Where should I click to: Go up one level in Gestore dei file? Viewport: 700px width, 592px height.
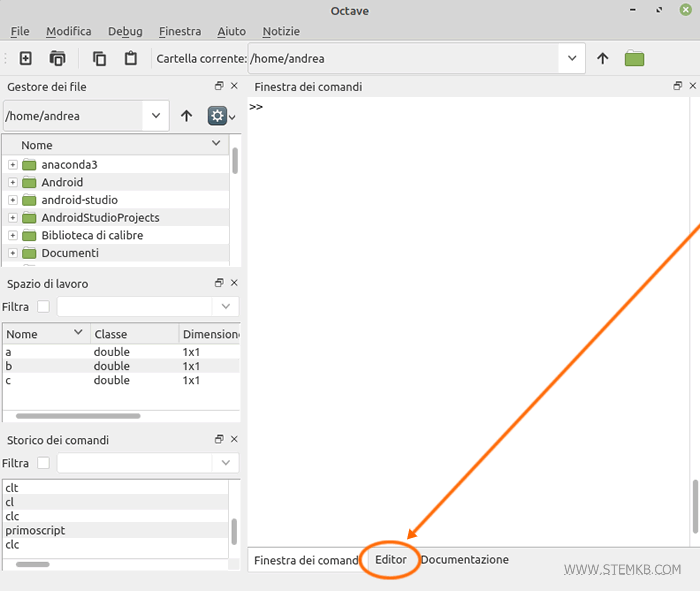(x=187, y=116)
